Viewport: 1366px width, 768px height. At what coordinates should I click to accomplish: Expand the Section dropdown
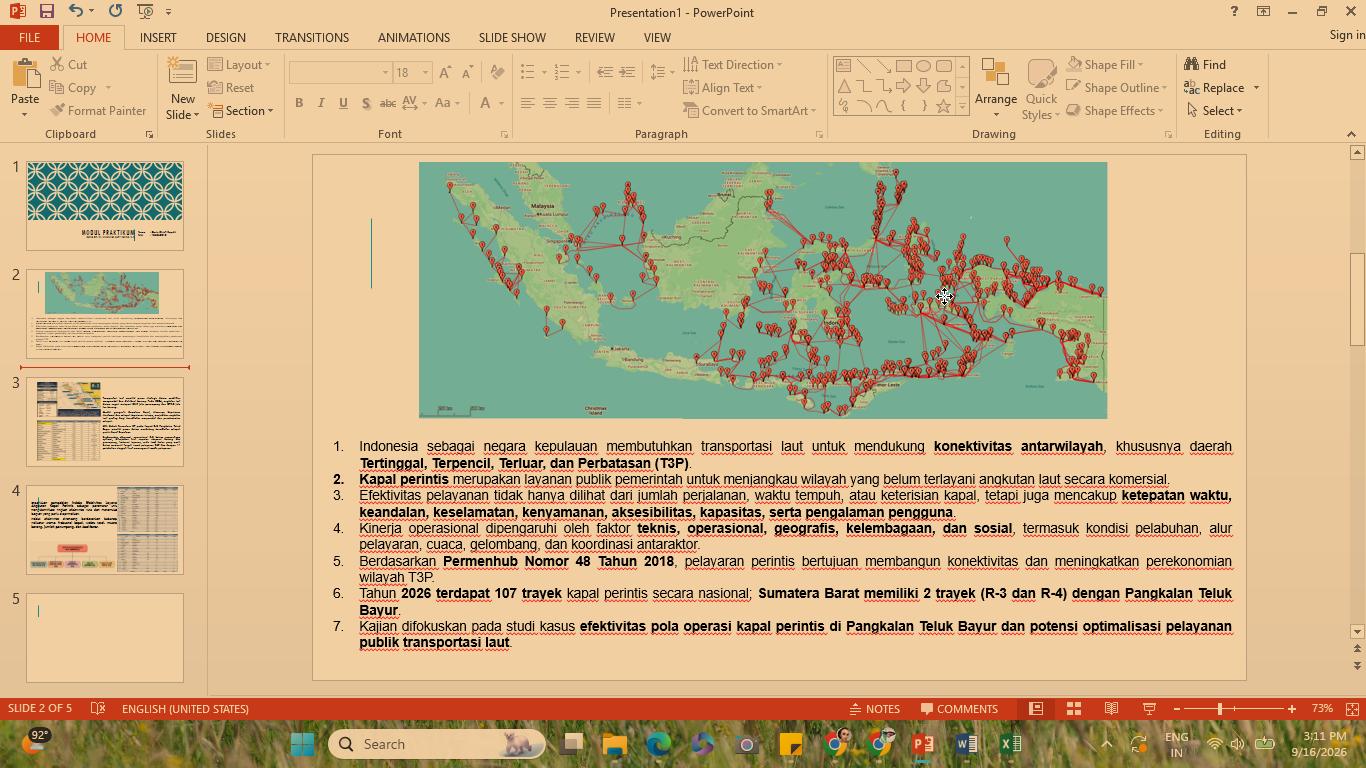[x=241, y=111]
